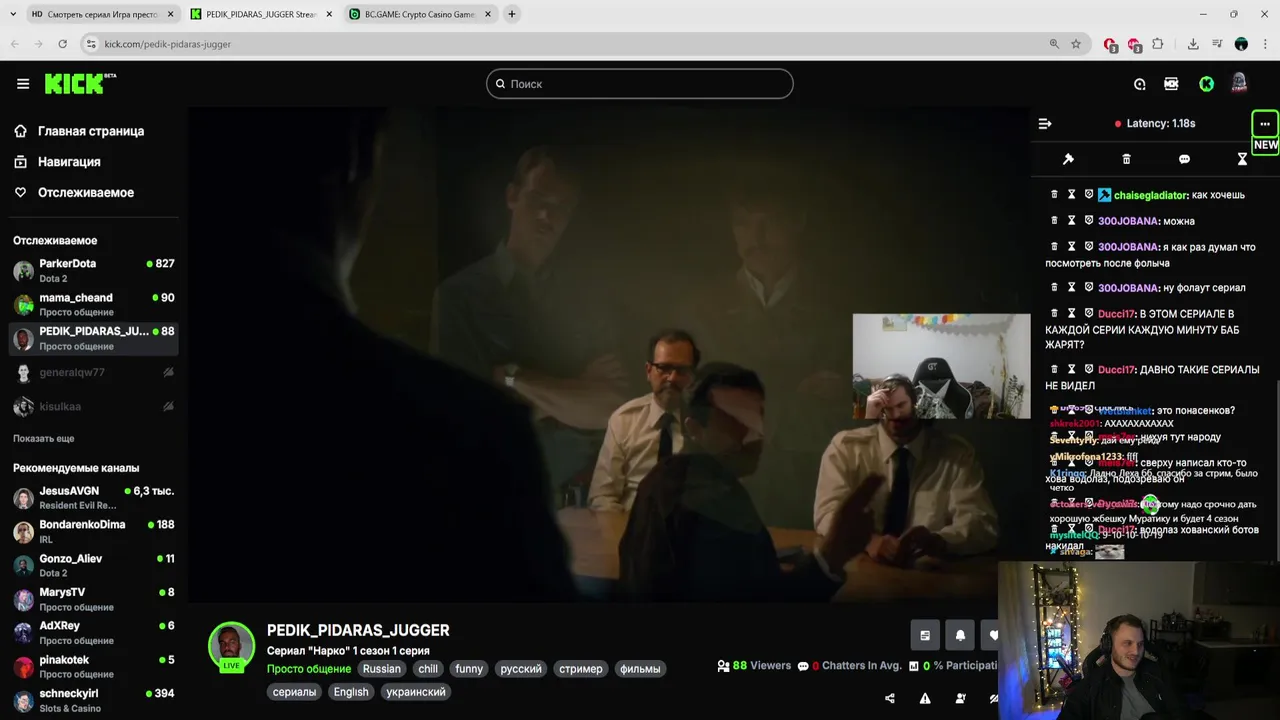The width and height of the screenshot is (1280, 720).
Task: Click the NDK badge icon in header
Action: 1171,84
